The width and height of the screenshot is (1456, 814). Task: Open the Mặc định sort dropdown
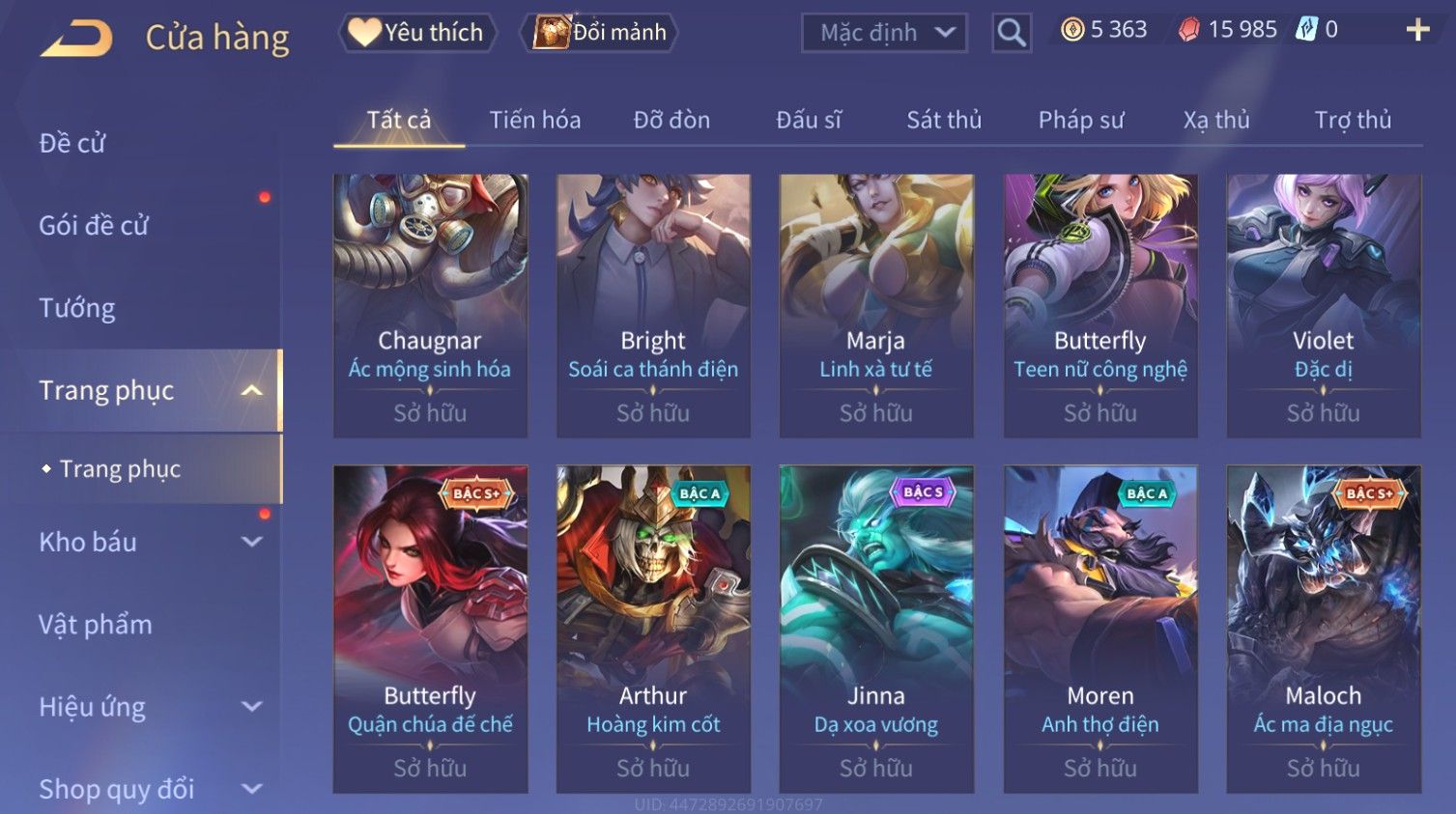pyautogui.click(x=884, y=33)
